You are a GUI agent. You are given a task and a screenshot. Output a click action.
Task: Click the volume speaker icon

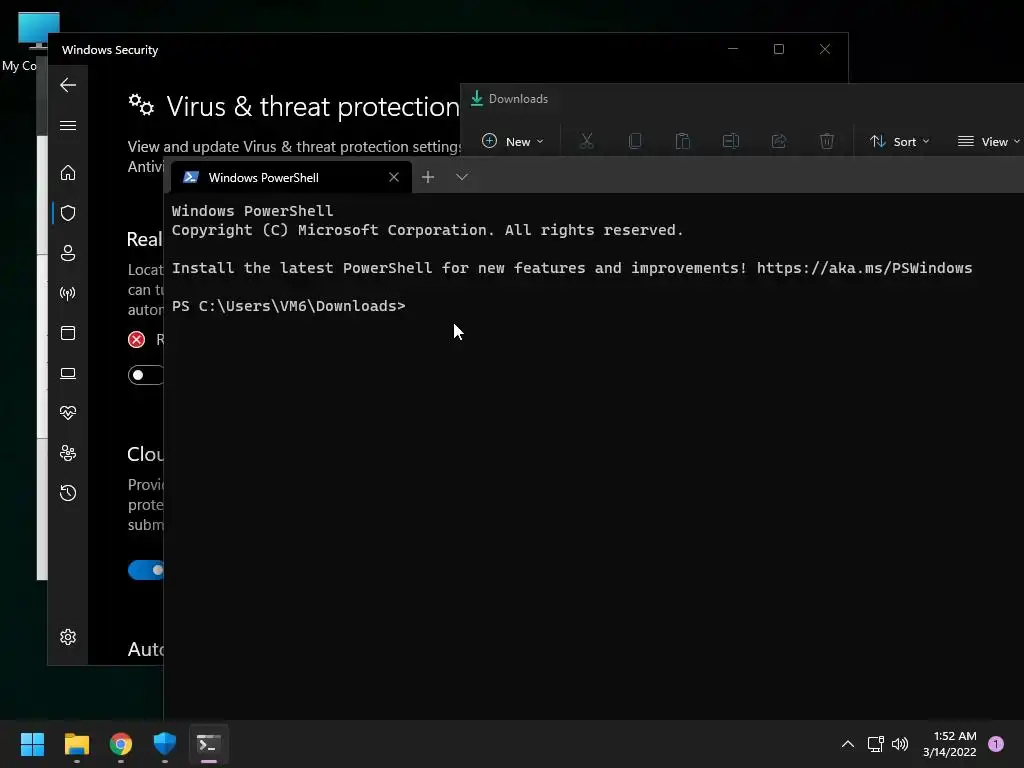(x=900, y=744)
